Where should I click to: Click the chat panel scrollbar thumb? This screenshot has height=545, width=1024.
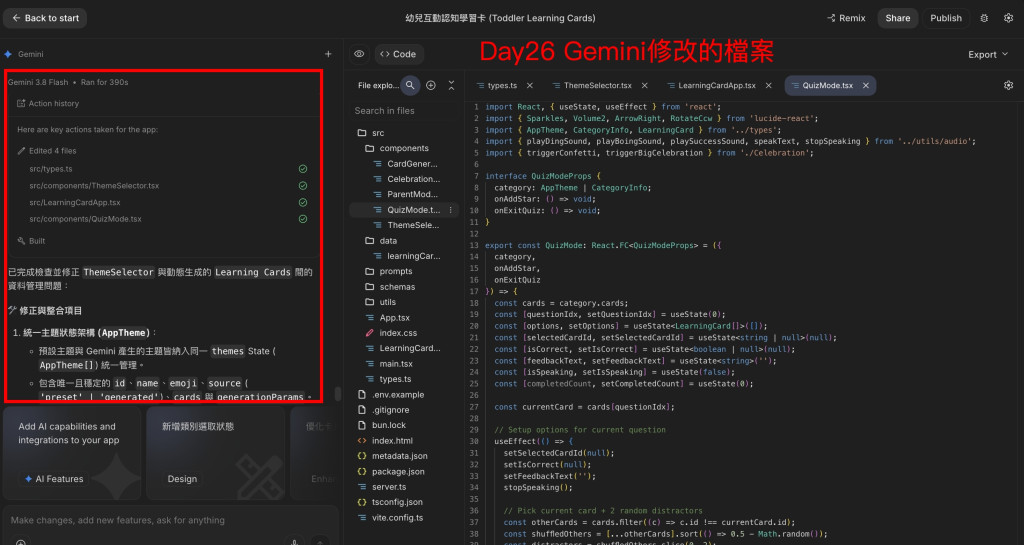[338, 394]
